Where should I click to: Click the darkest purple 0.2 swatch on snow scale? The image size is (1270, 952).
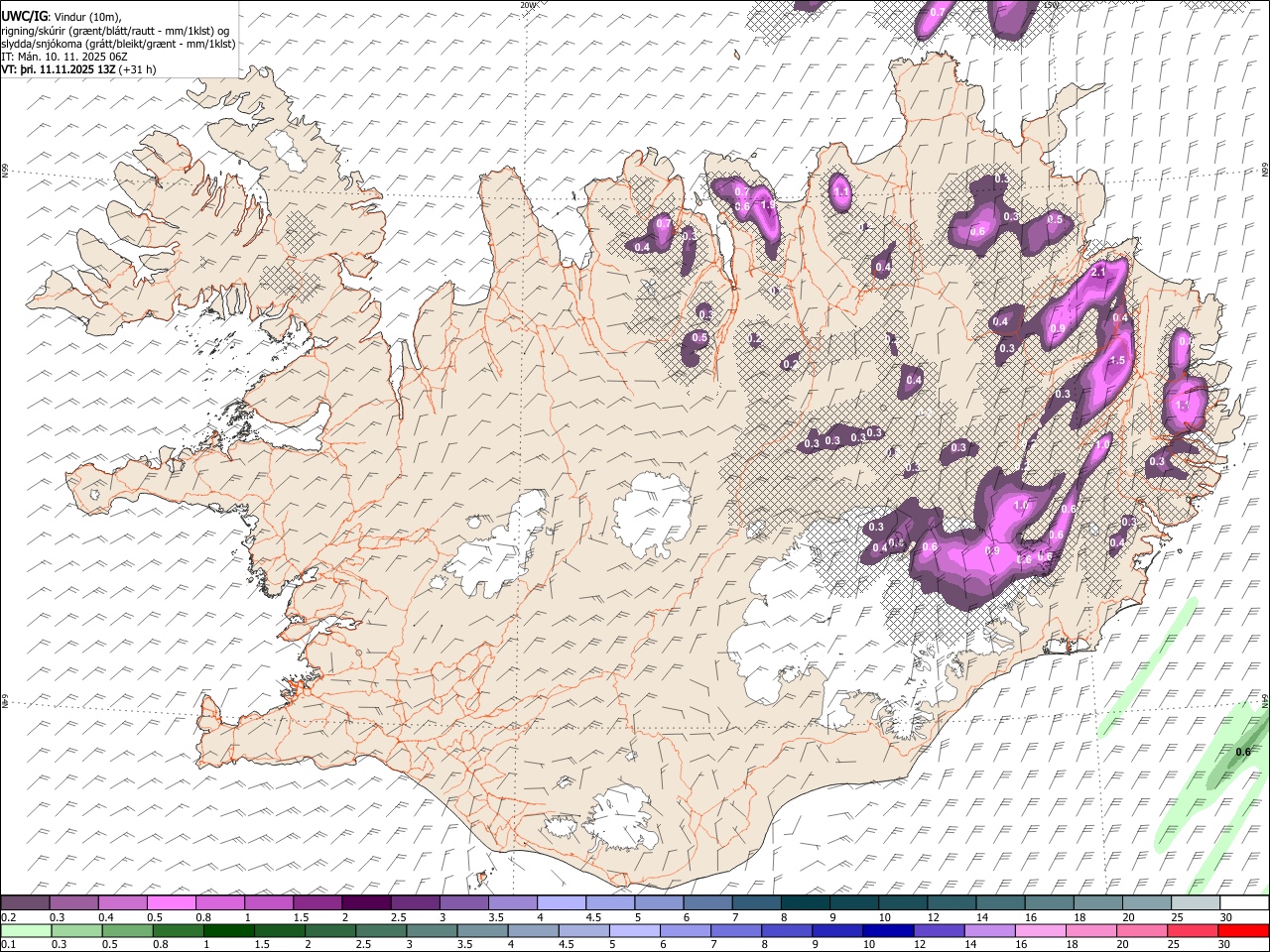tap(25, 902)
